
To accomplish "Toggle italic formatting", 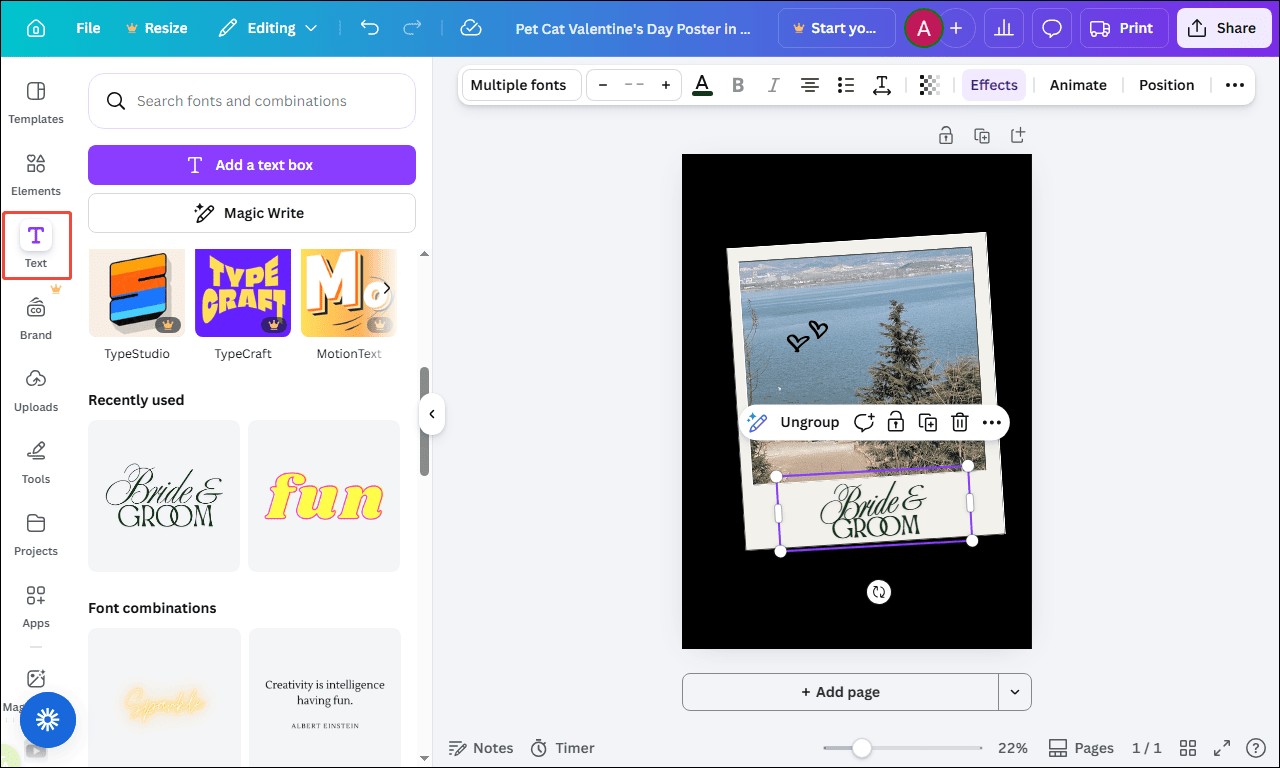I will point(773,85).
